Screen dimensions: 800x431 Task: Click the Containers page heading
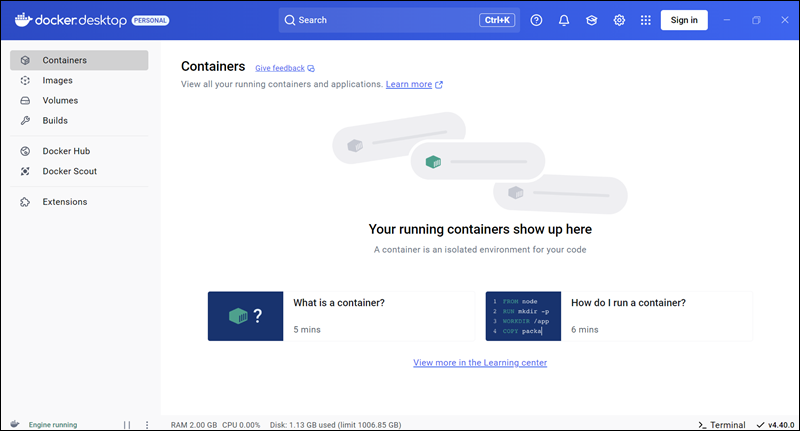pyautogui.click(x=213, y=66)
